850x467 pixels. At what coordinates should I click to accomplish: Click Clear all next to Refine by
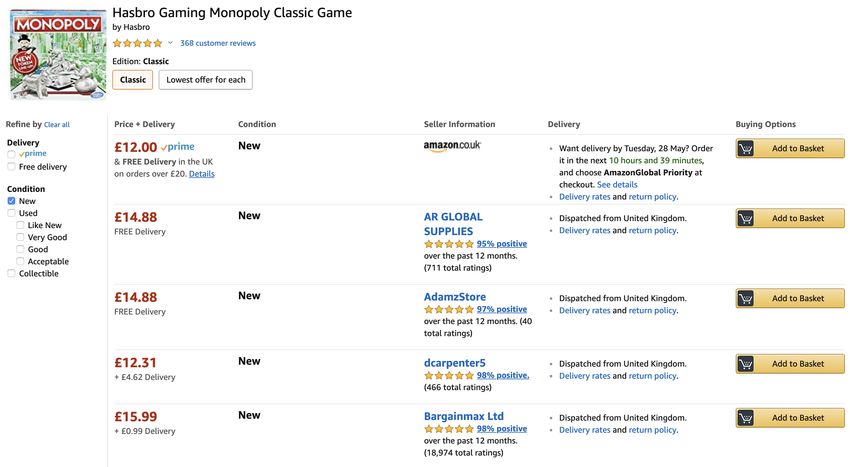57,125
